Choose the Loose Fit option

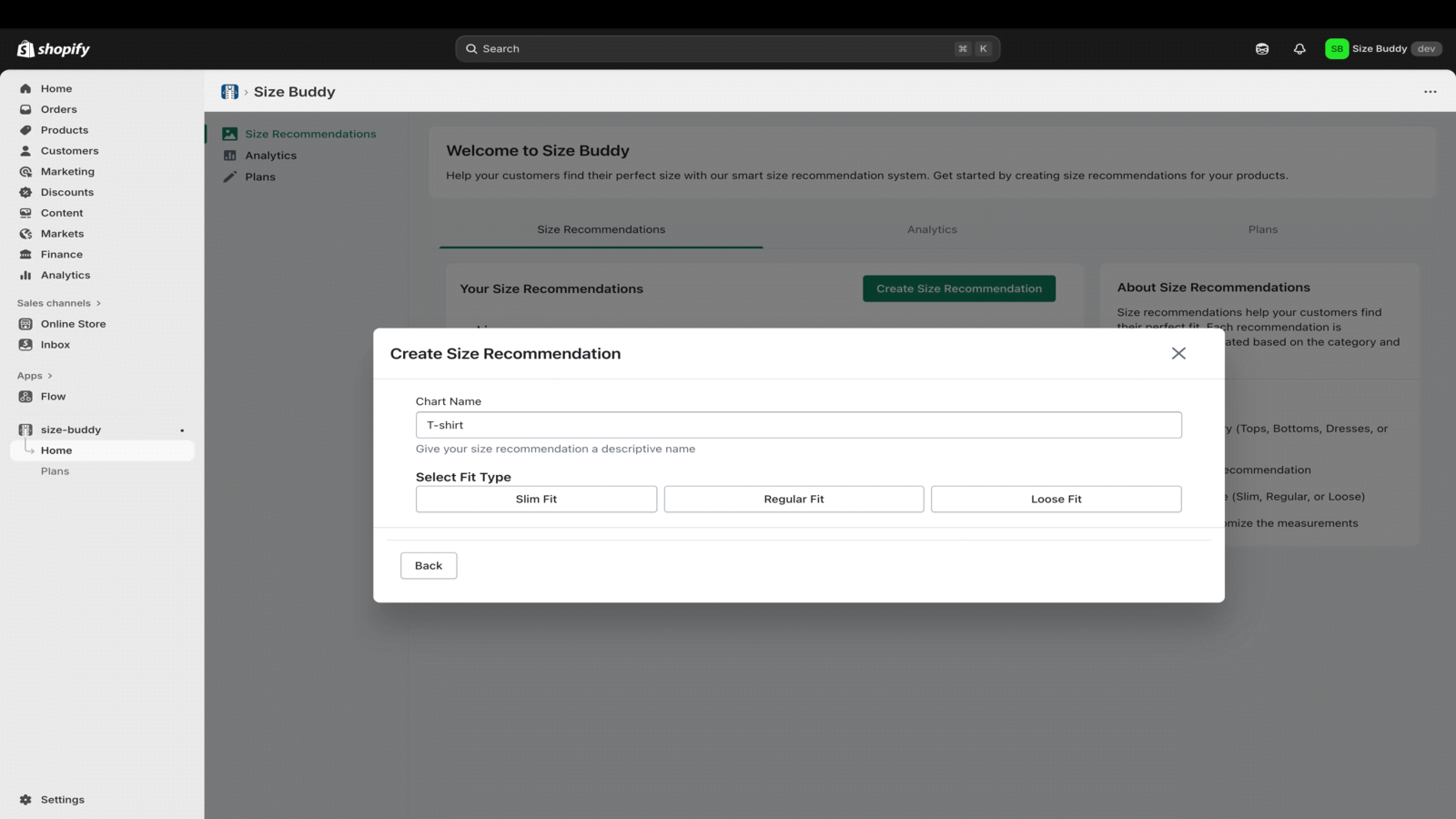coord(1056,499)
